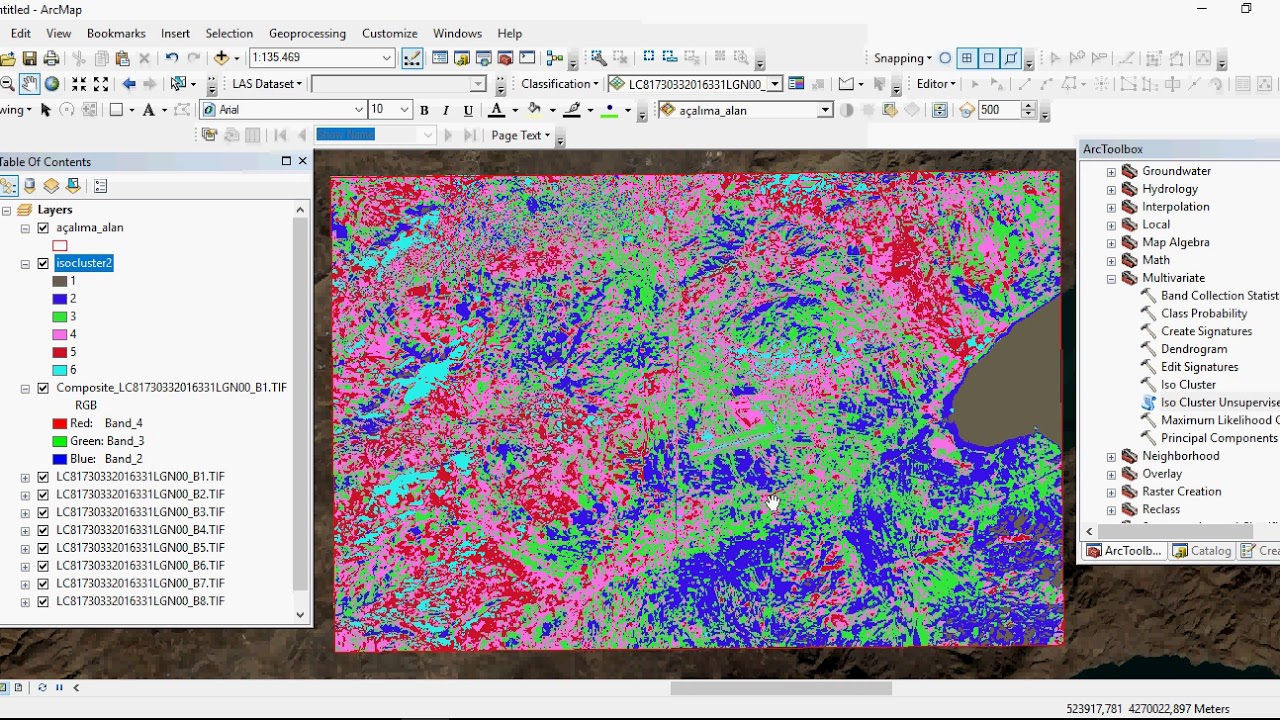Image resolution: width=1280 pixels, height=720 pixels.
Task: Toggle the açalıma_alan layer checkbox
Action: tap(43, 228)
